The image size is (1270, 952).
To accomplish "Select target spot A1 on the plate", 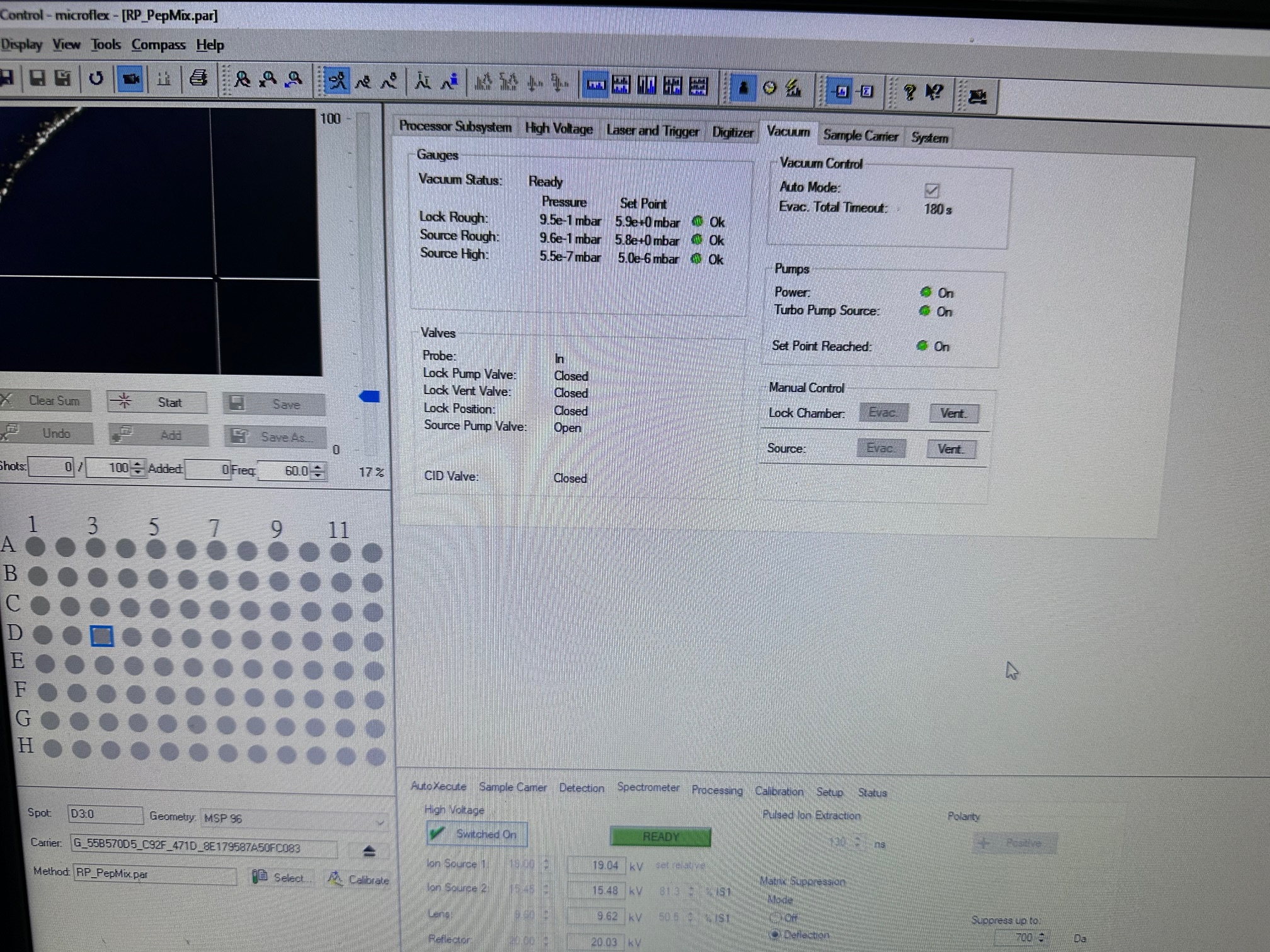I will [36, 546].
